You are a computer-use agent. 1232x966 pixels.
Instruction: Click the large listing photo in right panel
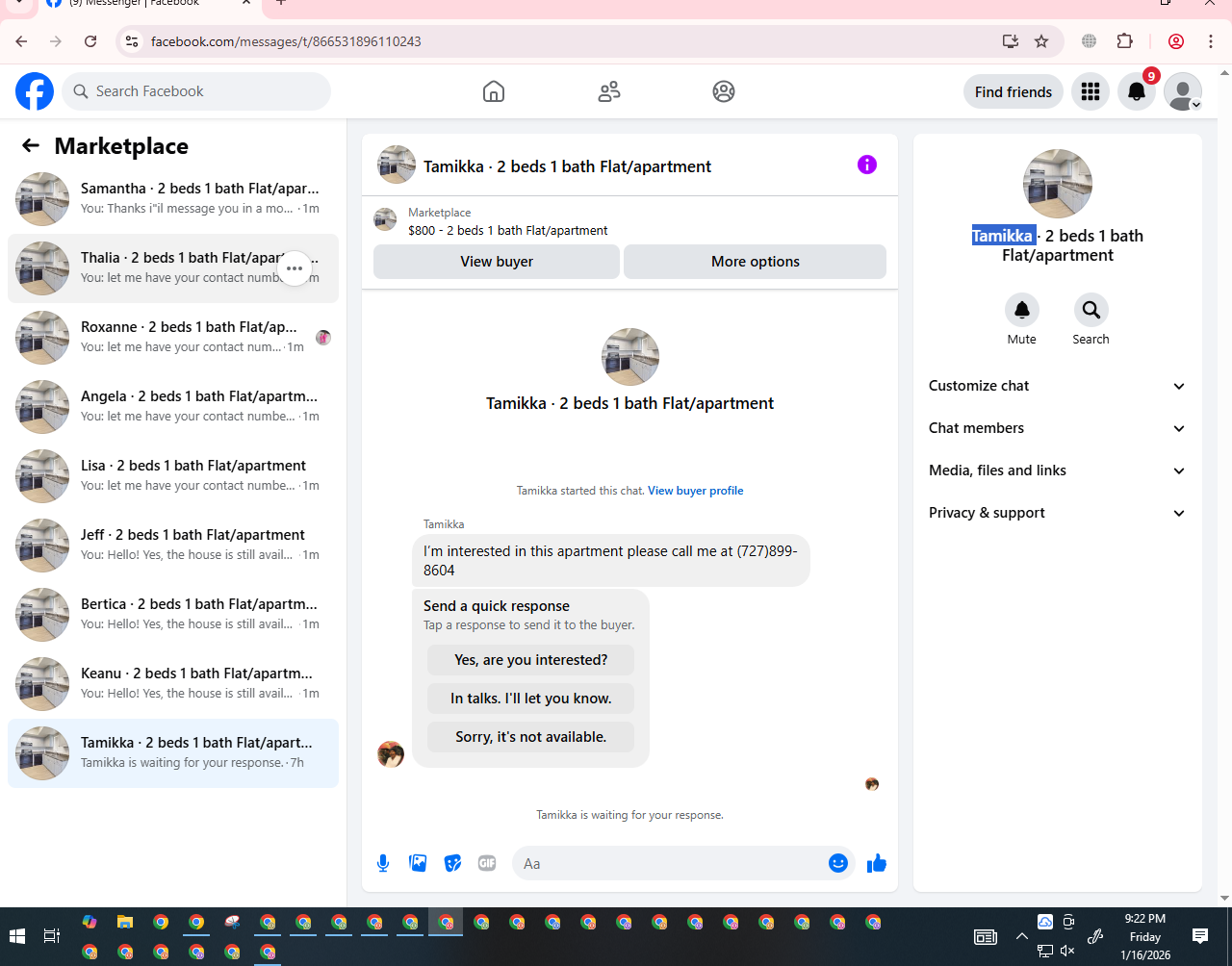[x=1058, y=184]
